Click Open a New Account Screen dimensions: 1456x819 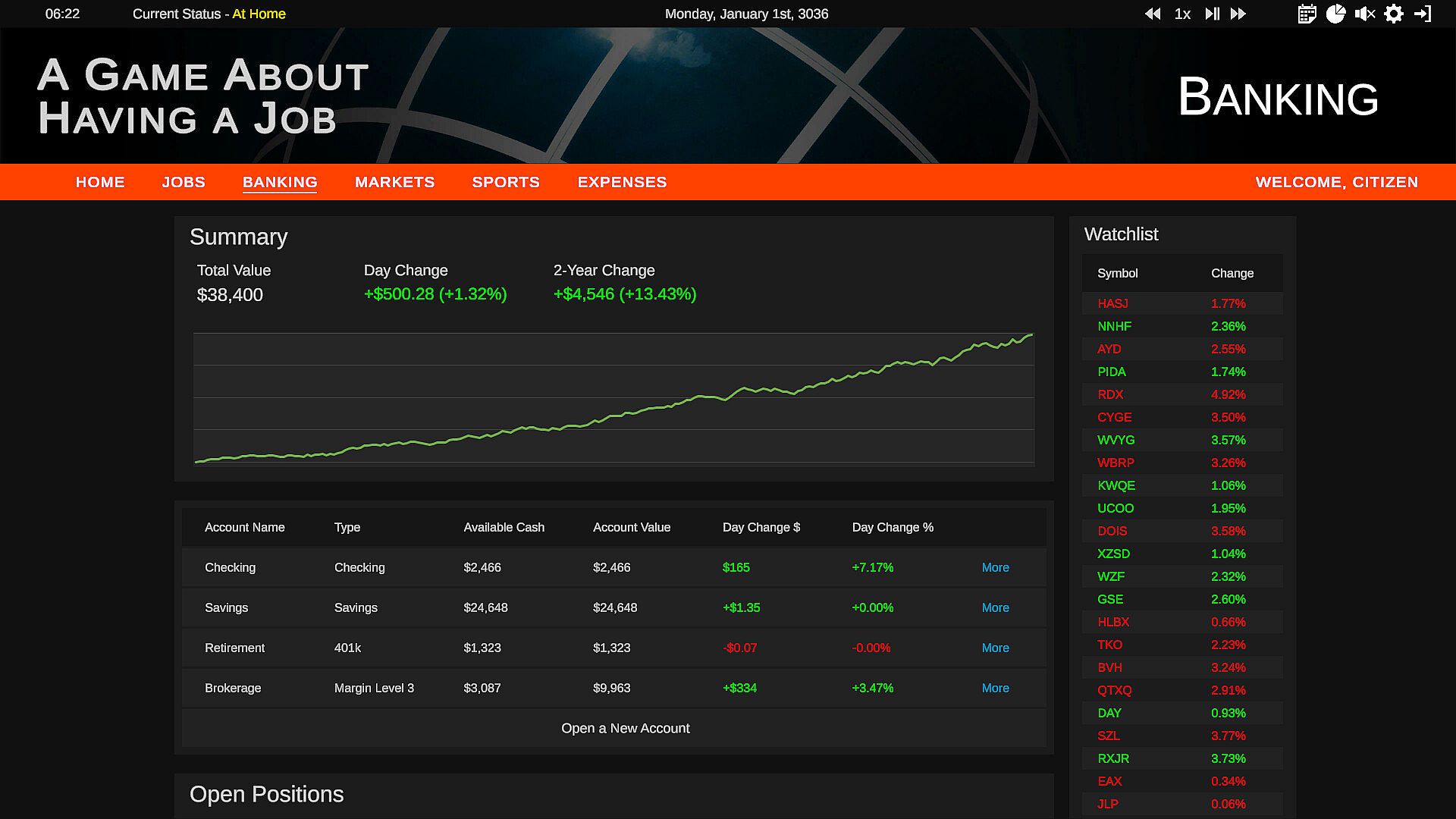coord(625,728)
